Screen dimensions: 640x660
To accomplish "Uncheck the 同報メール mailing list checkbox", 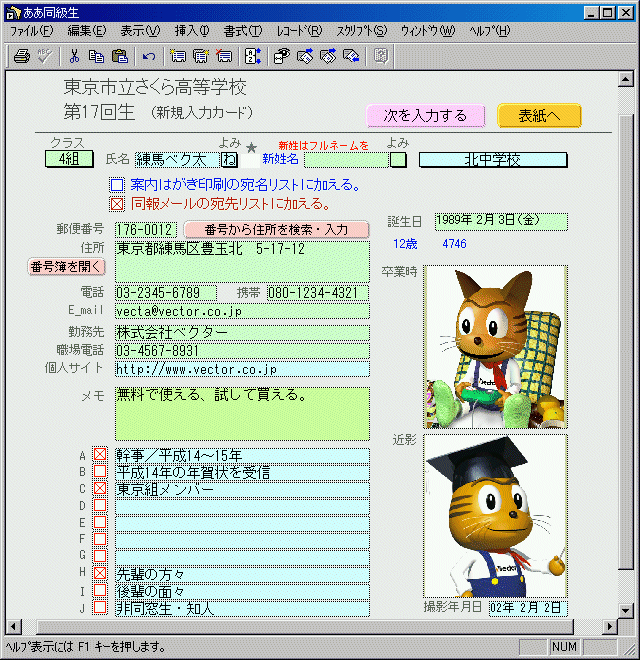I will pos(117,204).
